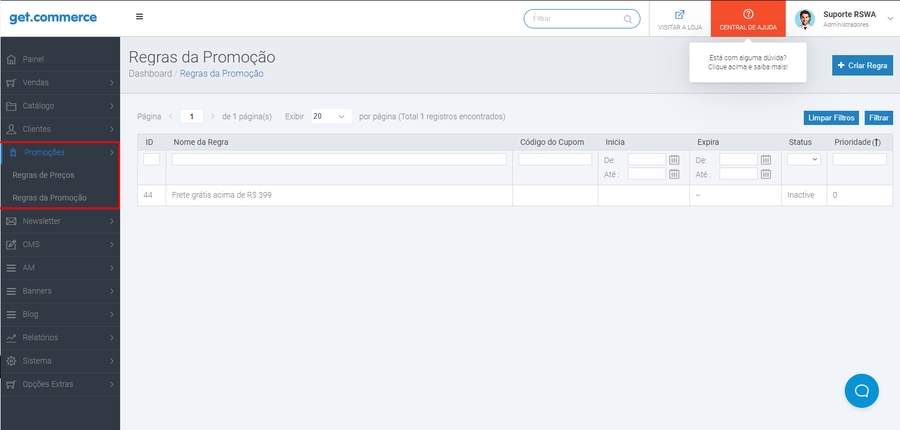Open the Dashboard breadcrumb link
The height and width of the screenshot is (430, 900).
click(x=150, y=74)
